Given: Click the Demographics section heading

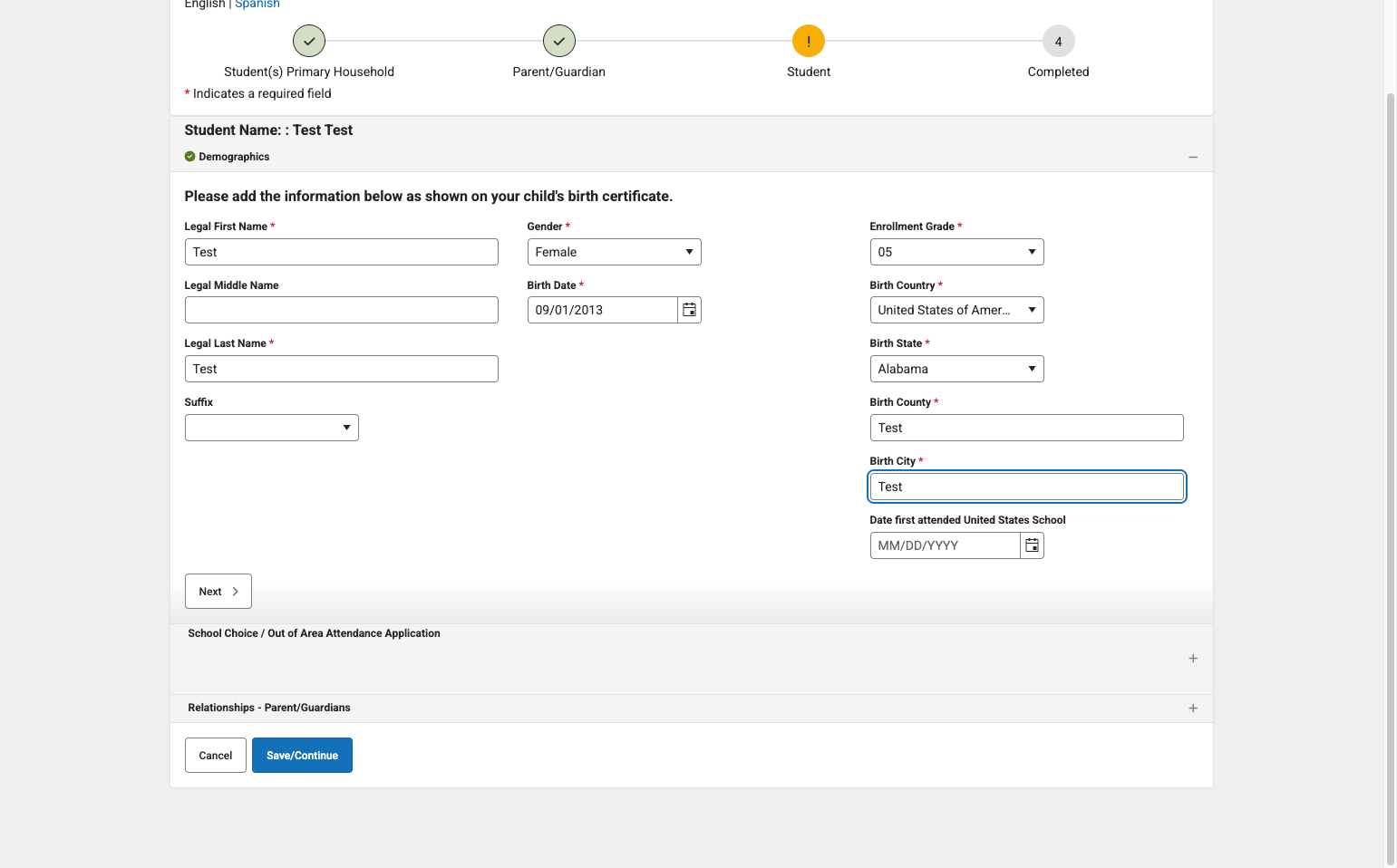Looking at the screenshot, I should tap(234, 157).
